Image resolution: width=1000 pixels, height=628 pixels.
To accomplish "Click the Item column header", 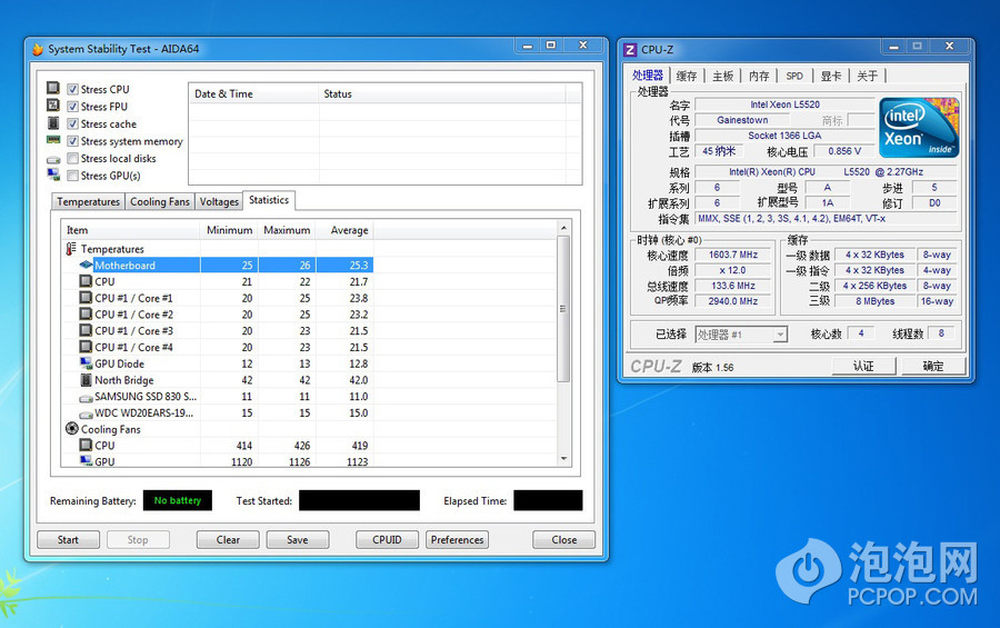I will click(x=131, y=230).
